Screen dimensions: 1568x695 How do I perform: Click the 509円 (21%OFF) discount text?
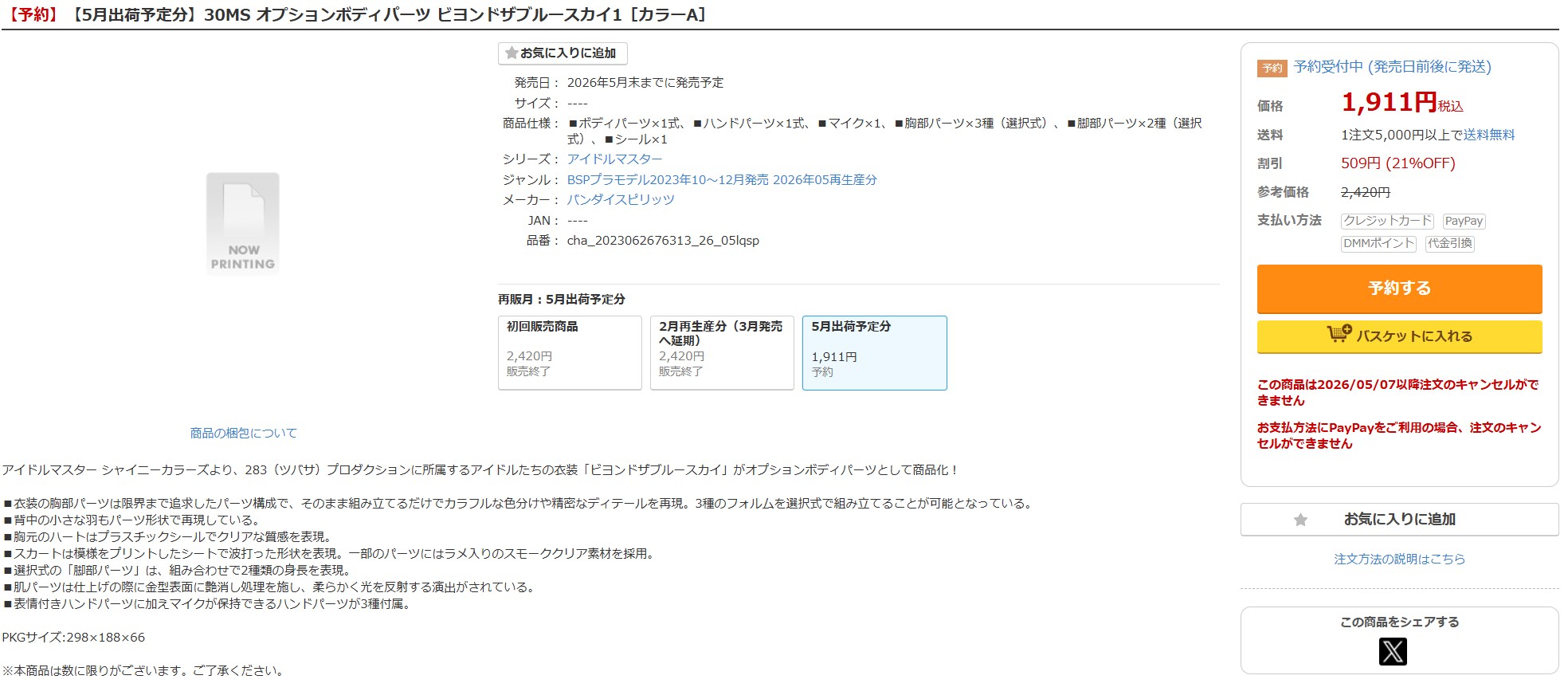tap(1397, 163)
